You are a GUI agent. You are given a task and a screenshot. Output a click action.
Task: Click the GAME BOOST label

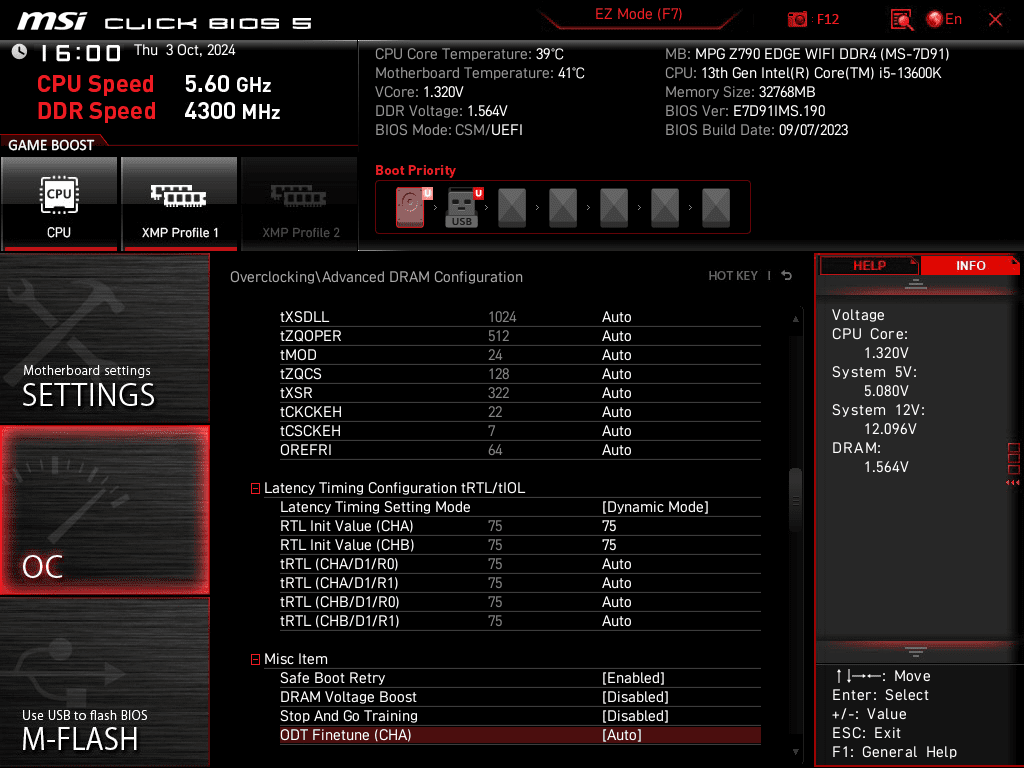[x=51, y=145]
